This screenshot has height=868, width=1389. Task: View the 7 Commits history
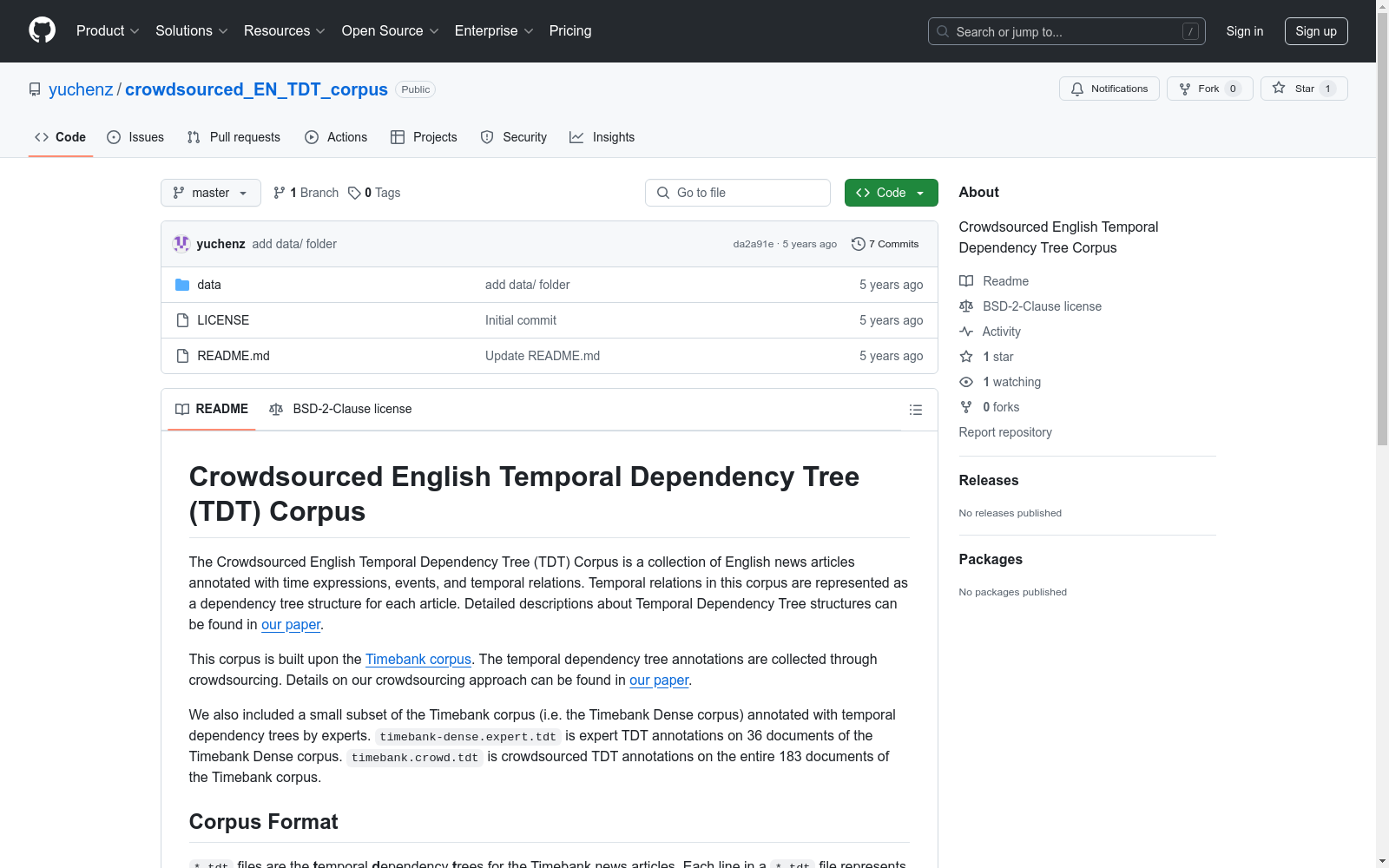(885, 244)
